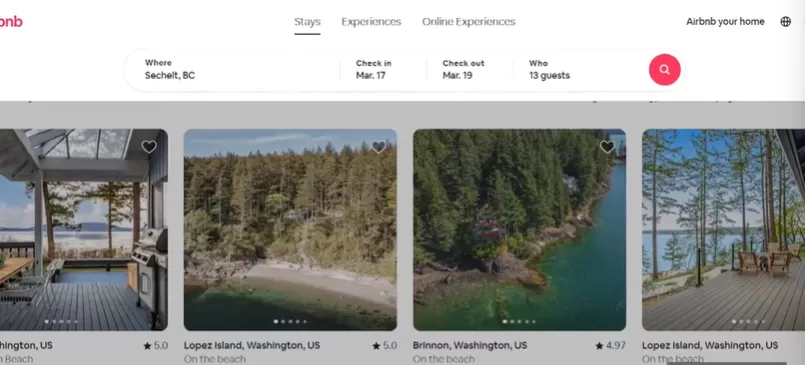Open the Check in date Mar. 17 picker
Image resolution: width=805 pixels, height=365 pixels.
(383, 70)
